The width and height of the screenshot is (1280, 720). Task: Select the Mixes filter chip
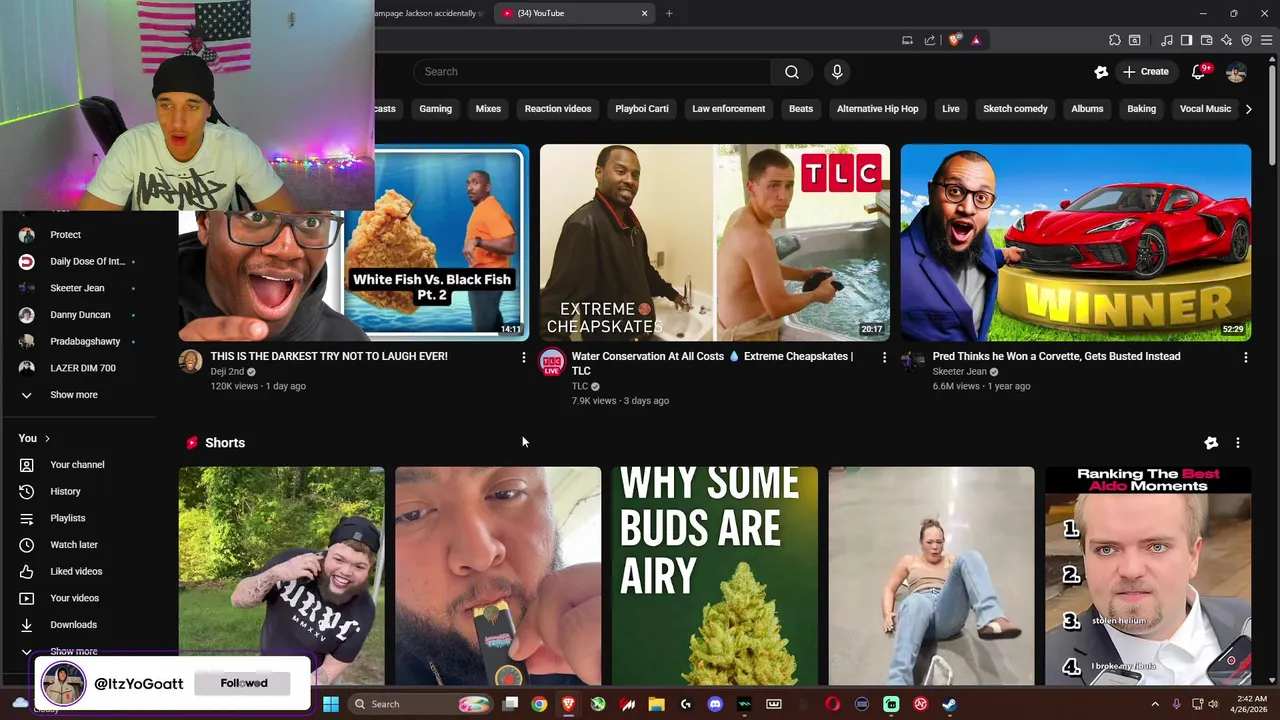pos(488,109)
